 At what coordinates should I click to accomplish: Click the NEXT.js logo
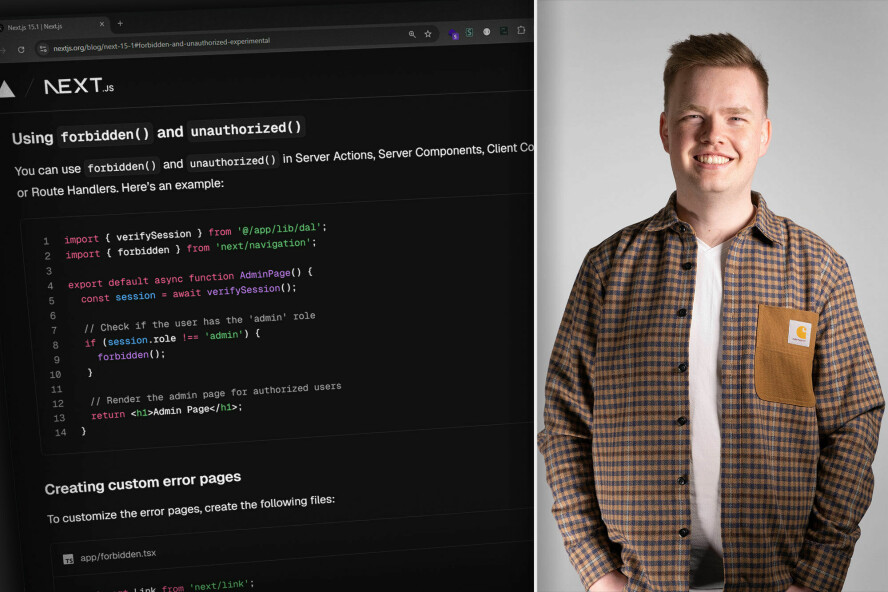[79, 86]
